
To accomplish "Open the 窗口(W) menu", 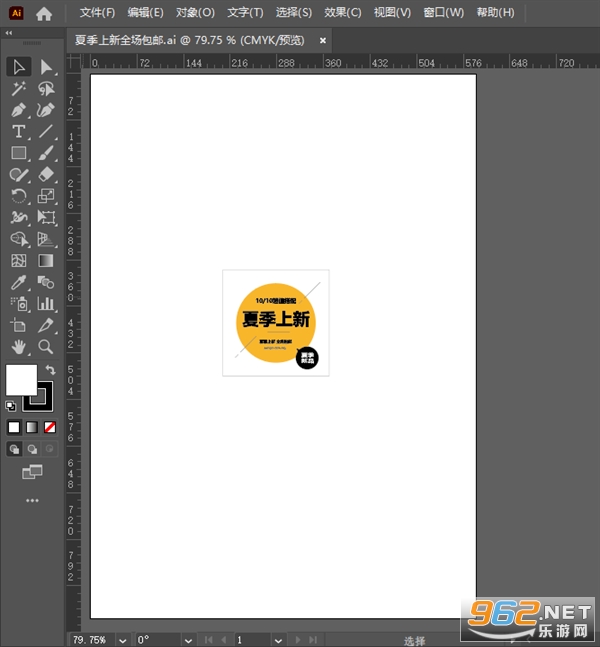I will point(444,13).
